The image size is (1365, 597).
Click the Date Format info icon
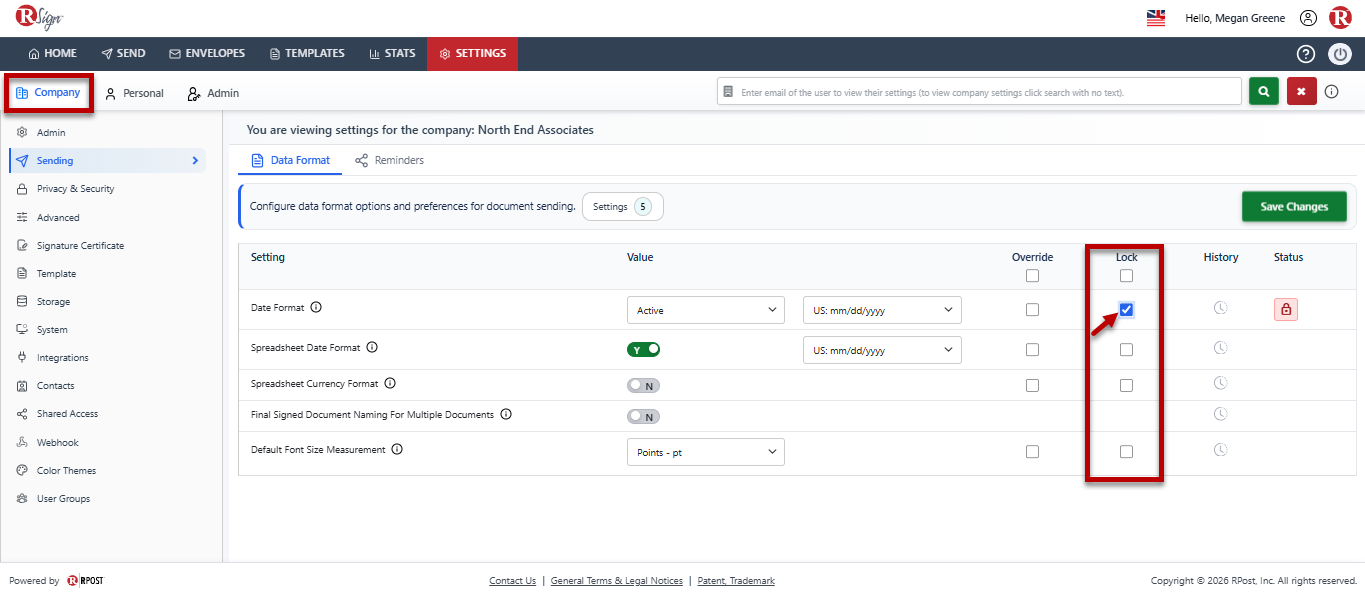point(316,308)
